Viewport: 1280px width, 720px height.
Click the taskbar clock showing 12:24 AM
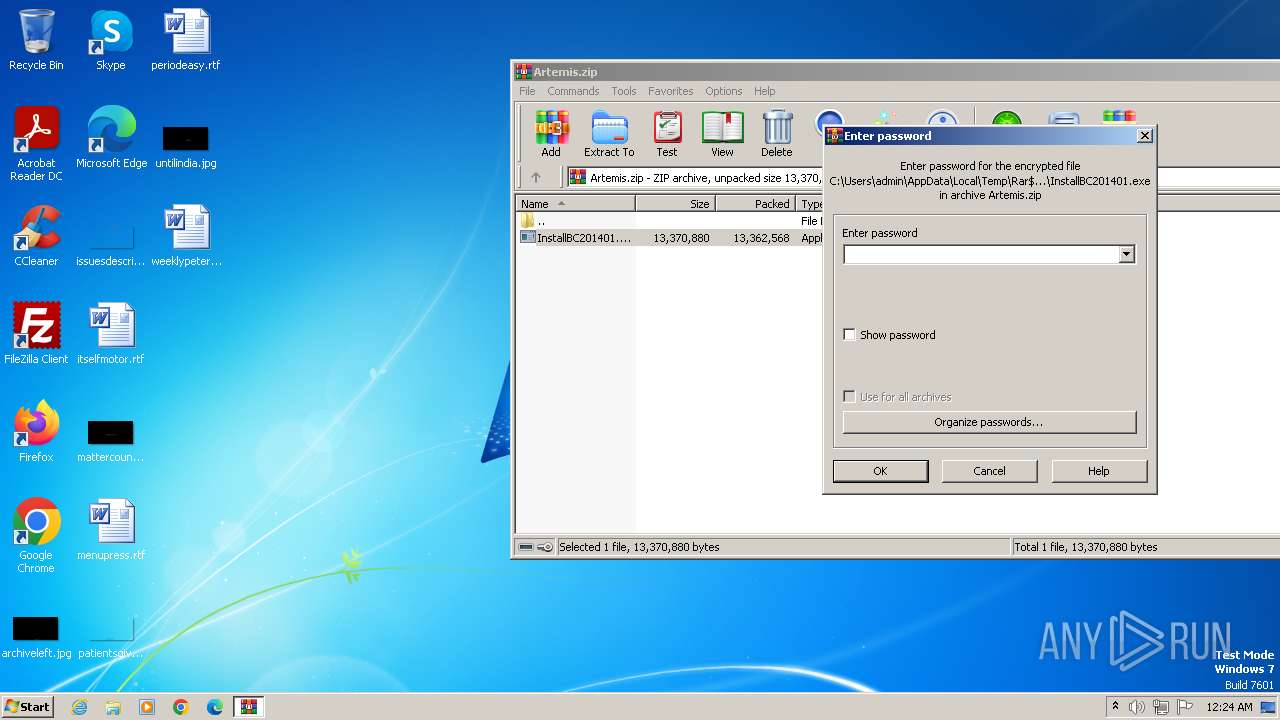1229,707
